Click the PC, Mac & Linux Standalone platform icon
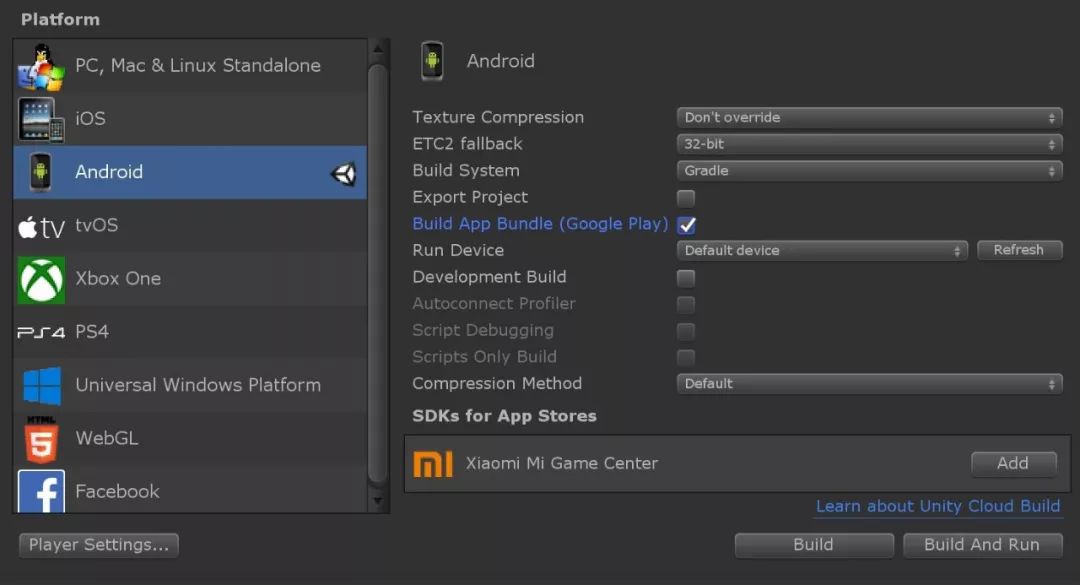 (41, 67)
